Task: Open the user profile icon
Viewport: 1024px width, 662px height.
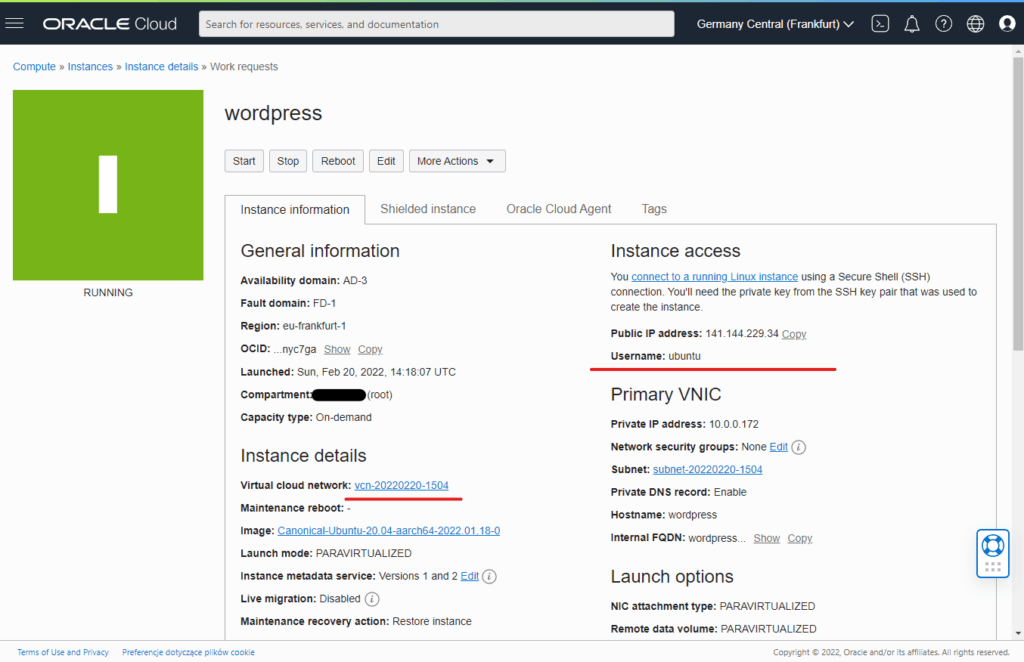Action: coord(1007,24)
